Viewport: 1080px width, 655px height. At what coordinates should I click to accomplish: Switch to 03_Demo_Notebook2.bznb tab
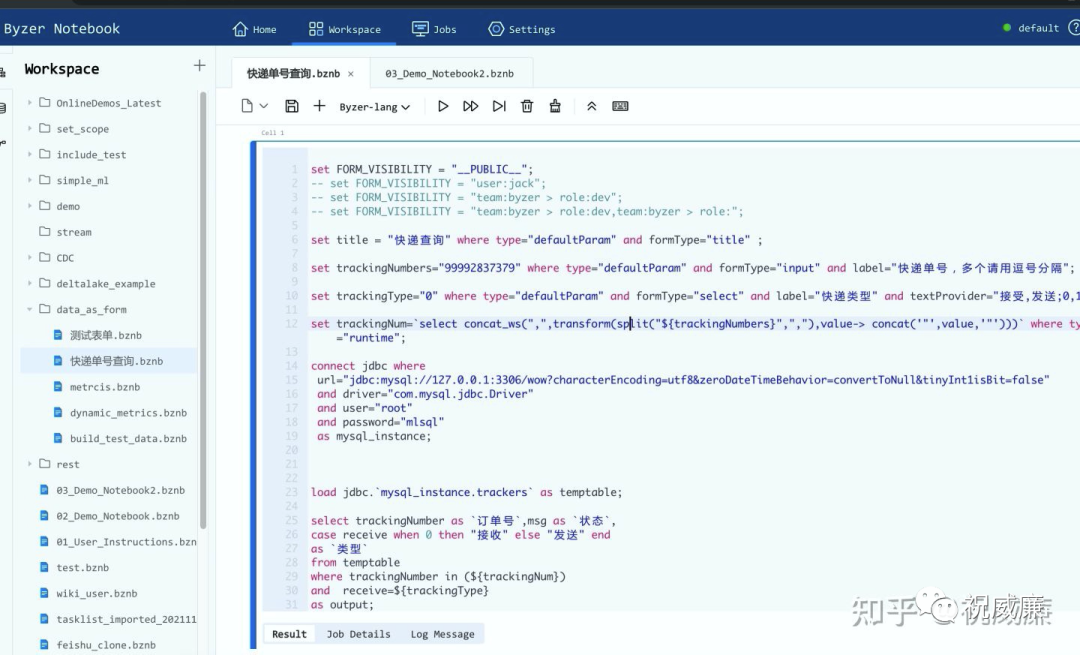(449, 73)
